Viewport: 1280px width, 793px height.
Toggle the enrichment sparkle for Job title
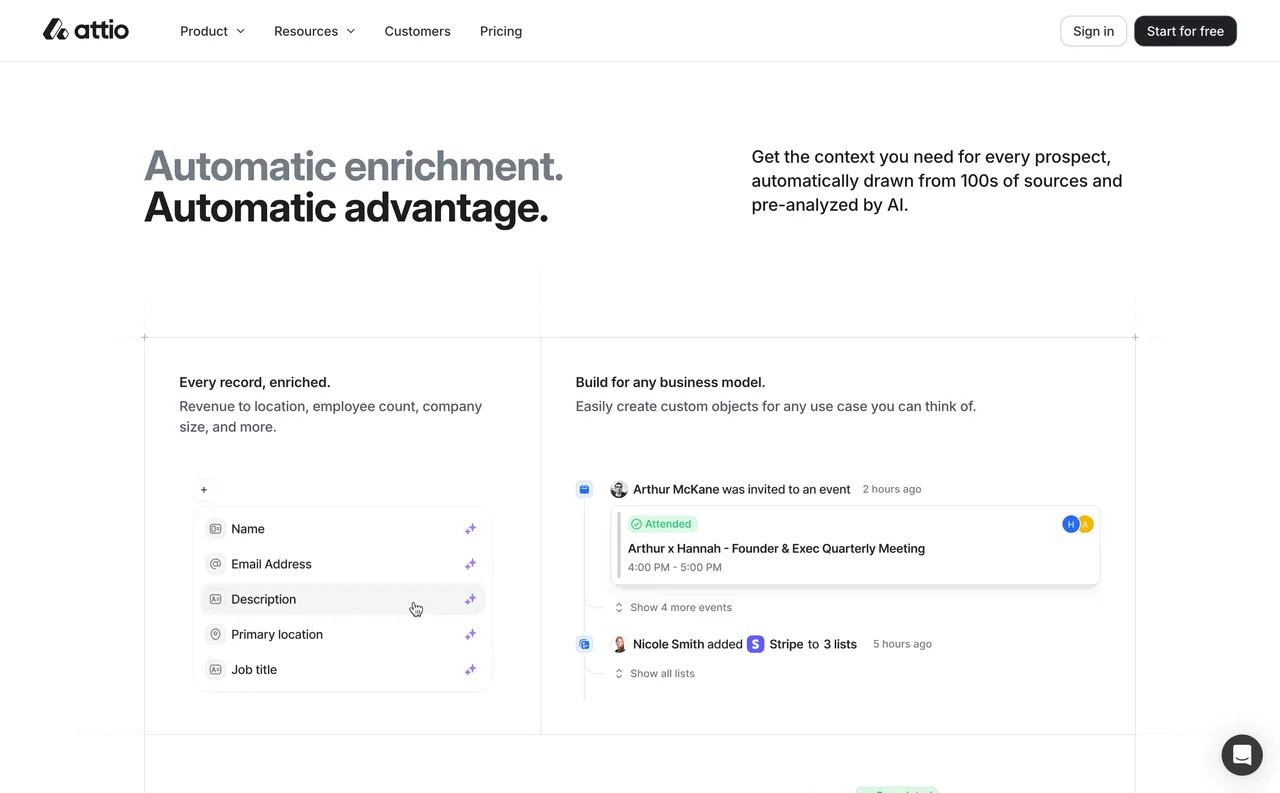[470, 669]
